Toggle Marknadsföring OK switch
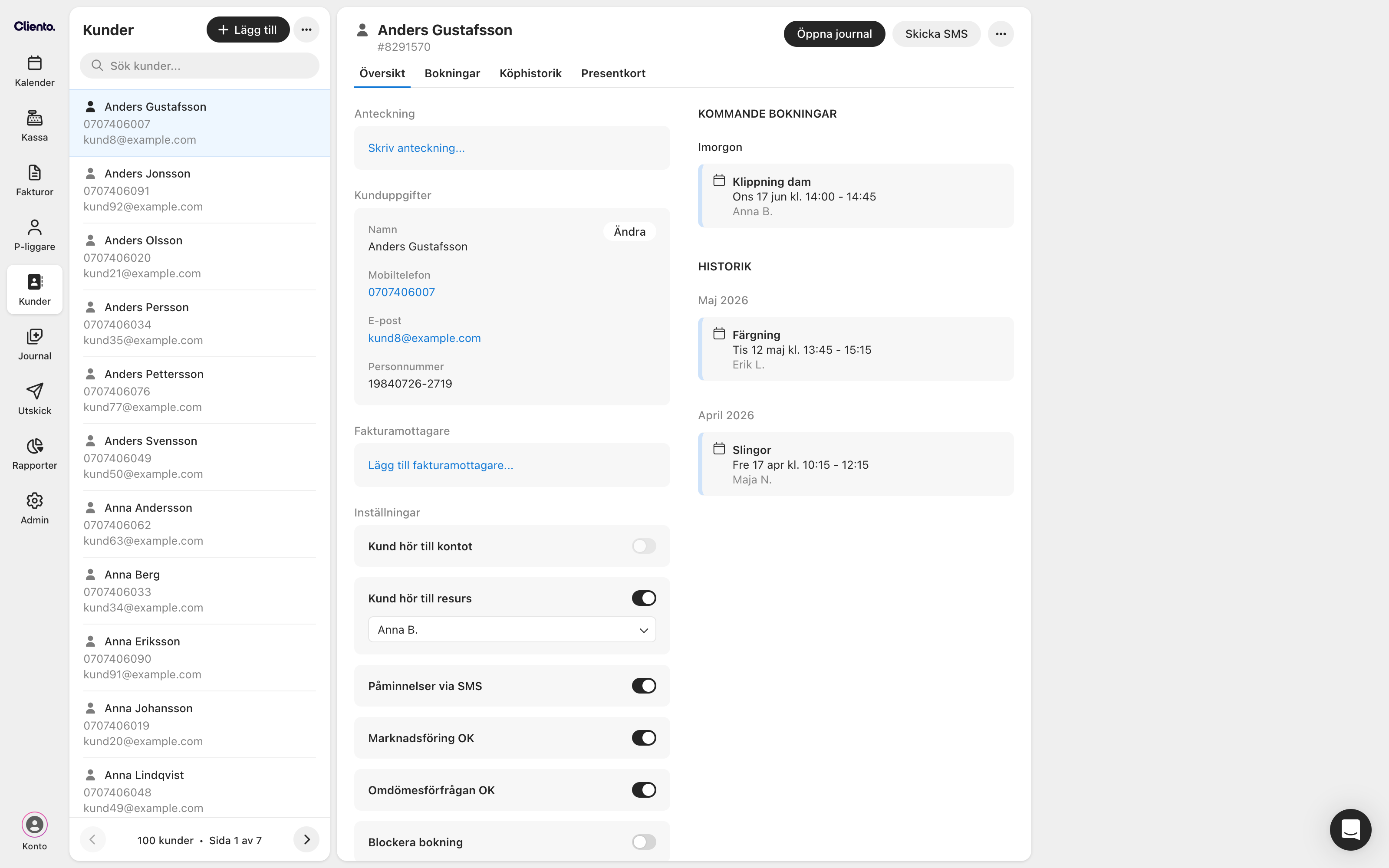 pos(643,738)
